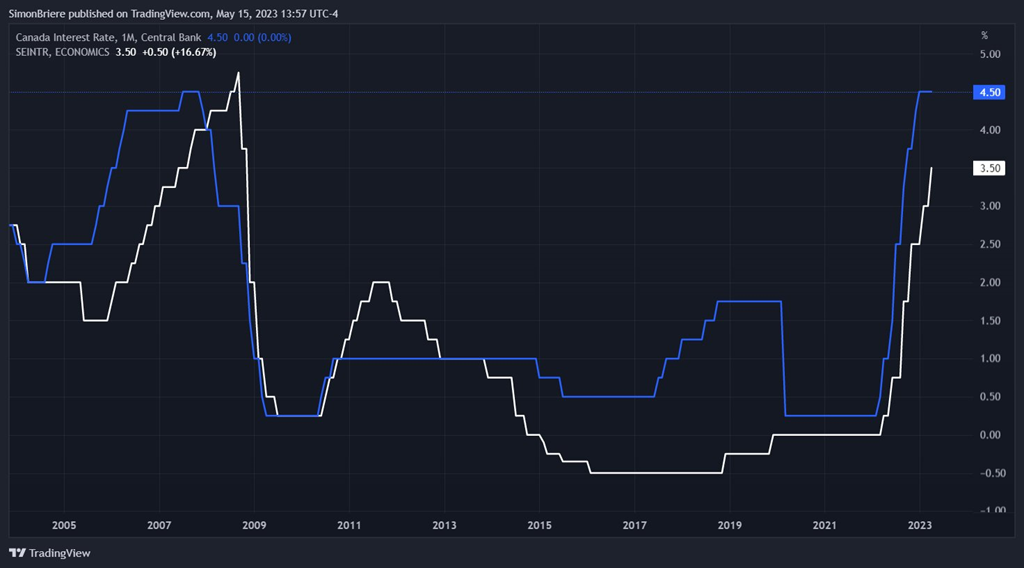Select 2013 on the time axis

(444, 525)
